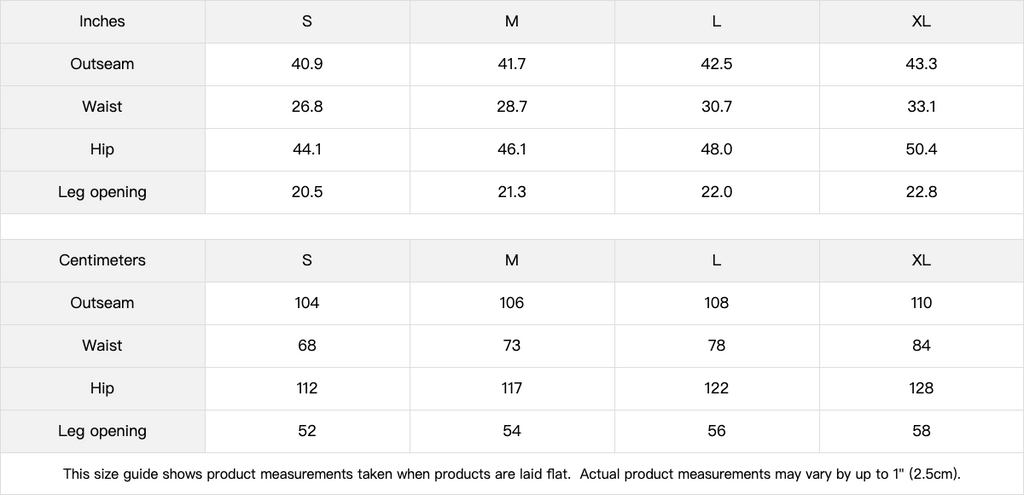
Task: Click the 44.1 hip value for size S
Action: [307, 149]
